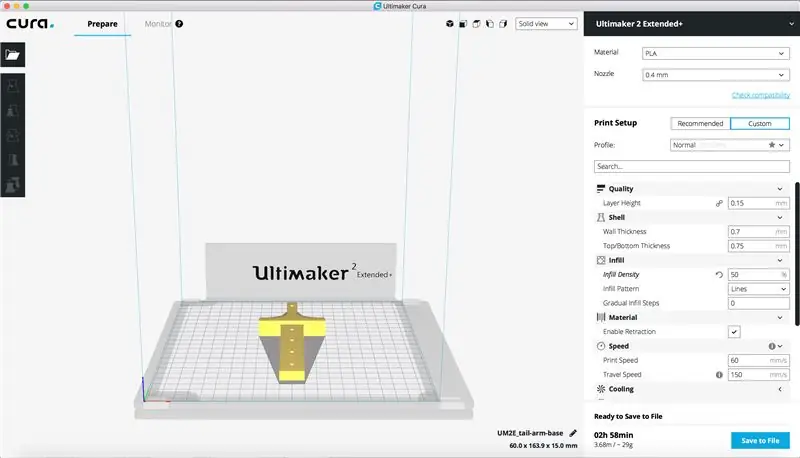Edit the Layer Height value 0.15

click(758, 203)
